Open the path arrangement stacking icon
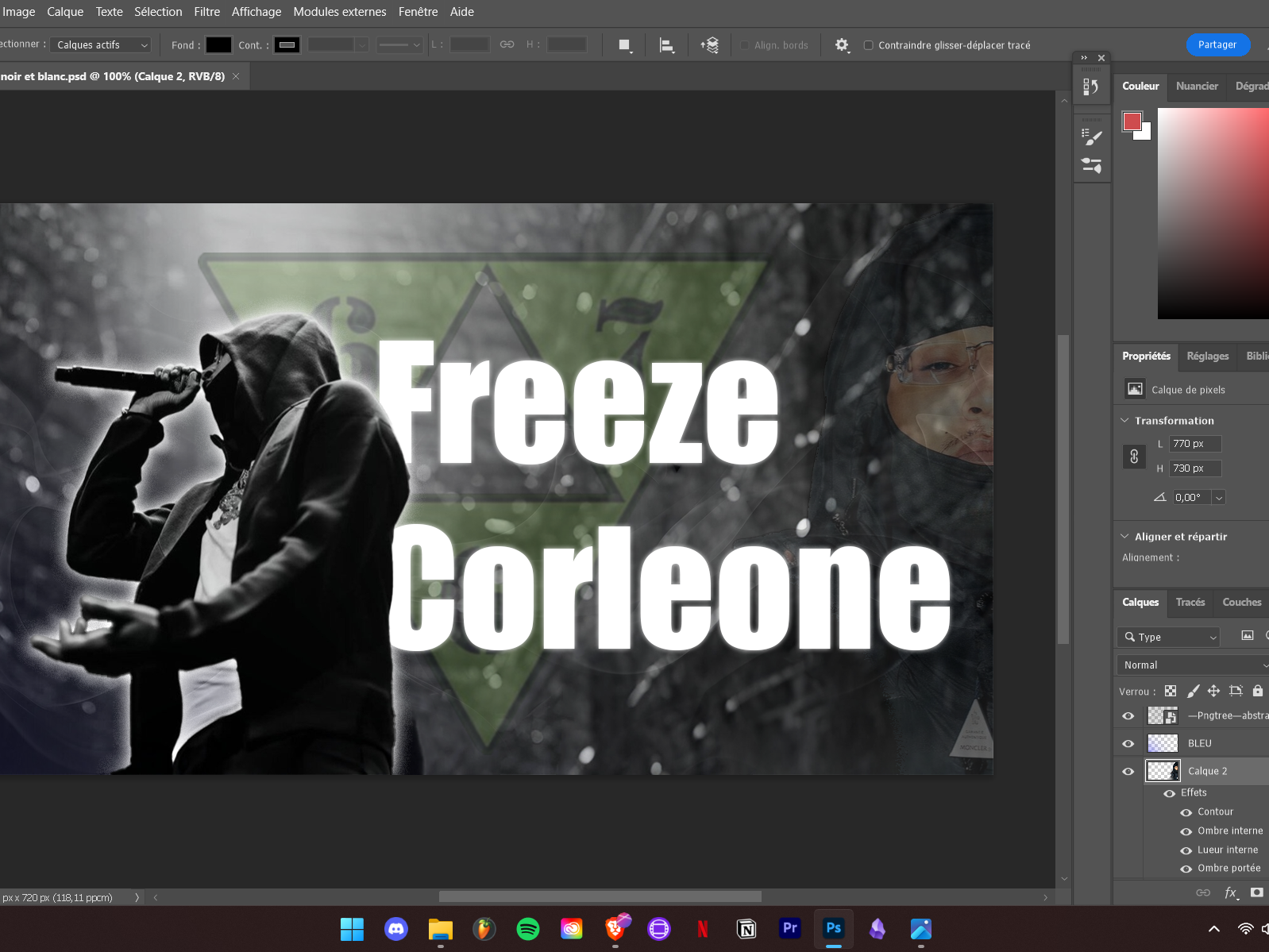The image size is (1269, 952). [710, 45]
